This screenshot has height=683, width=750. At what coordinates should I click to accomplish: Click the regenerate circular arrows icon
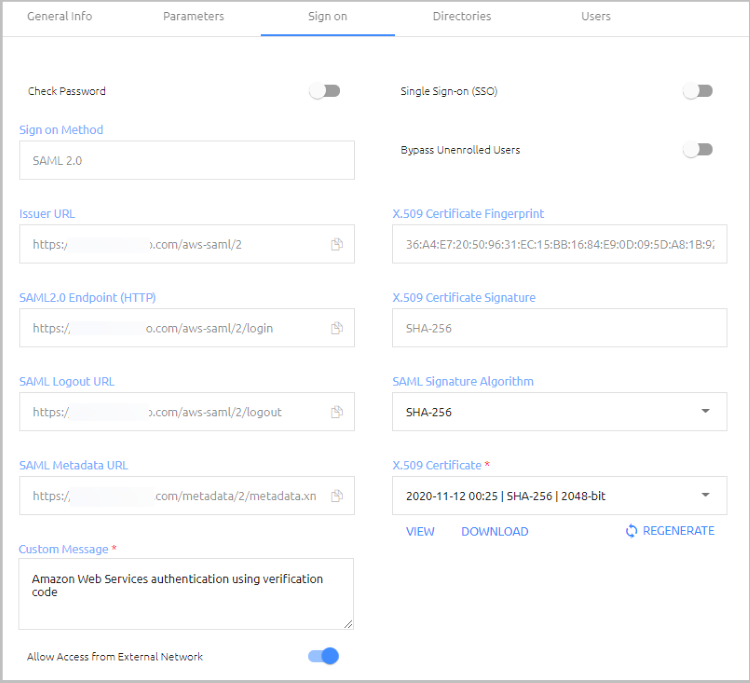coord(631,531)
